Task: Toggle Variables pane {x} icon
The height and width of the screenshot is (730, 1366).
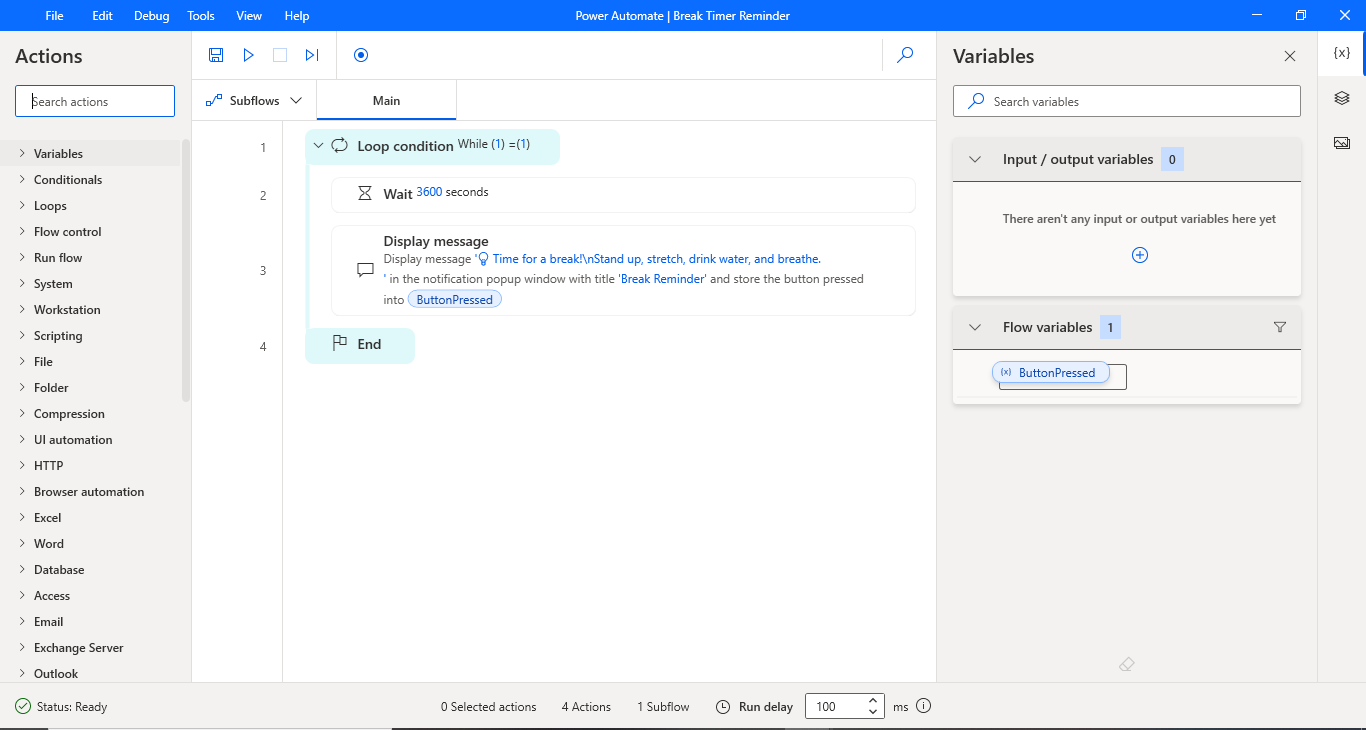Action: [1342, 53]
